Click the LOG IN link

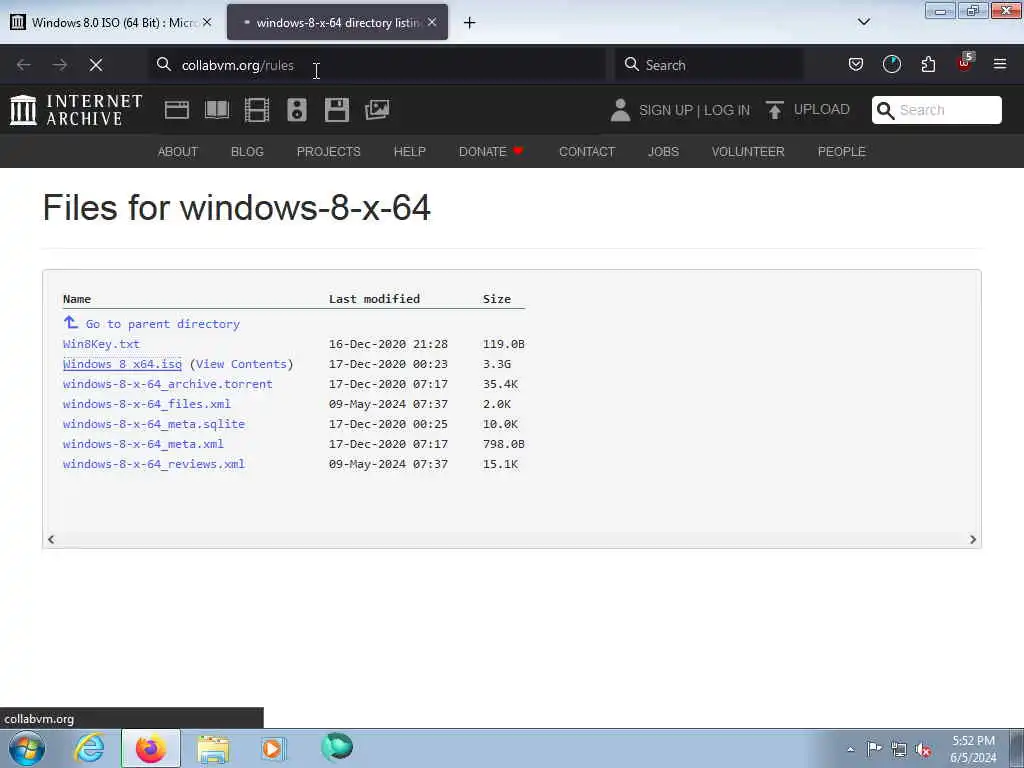coord(727,110)
